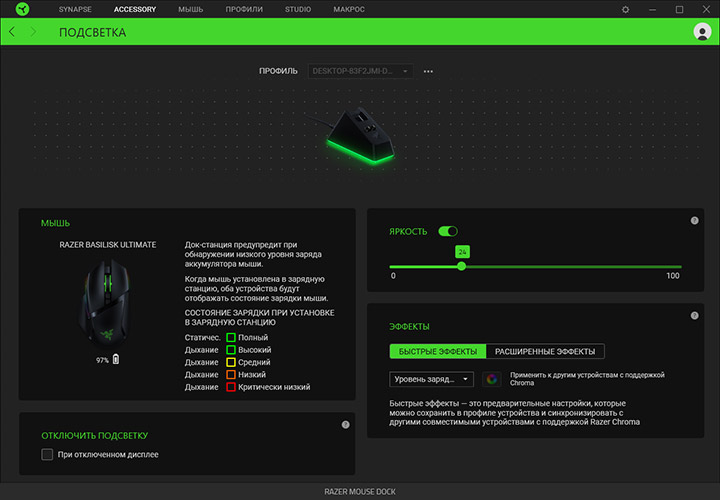The width and height of the screenshot is (720, 500).
Task: Minimize the Razer Synapse window
Action: tap(652, 9)
